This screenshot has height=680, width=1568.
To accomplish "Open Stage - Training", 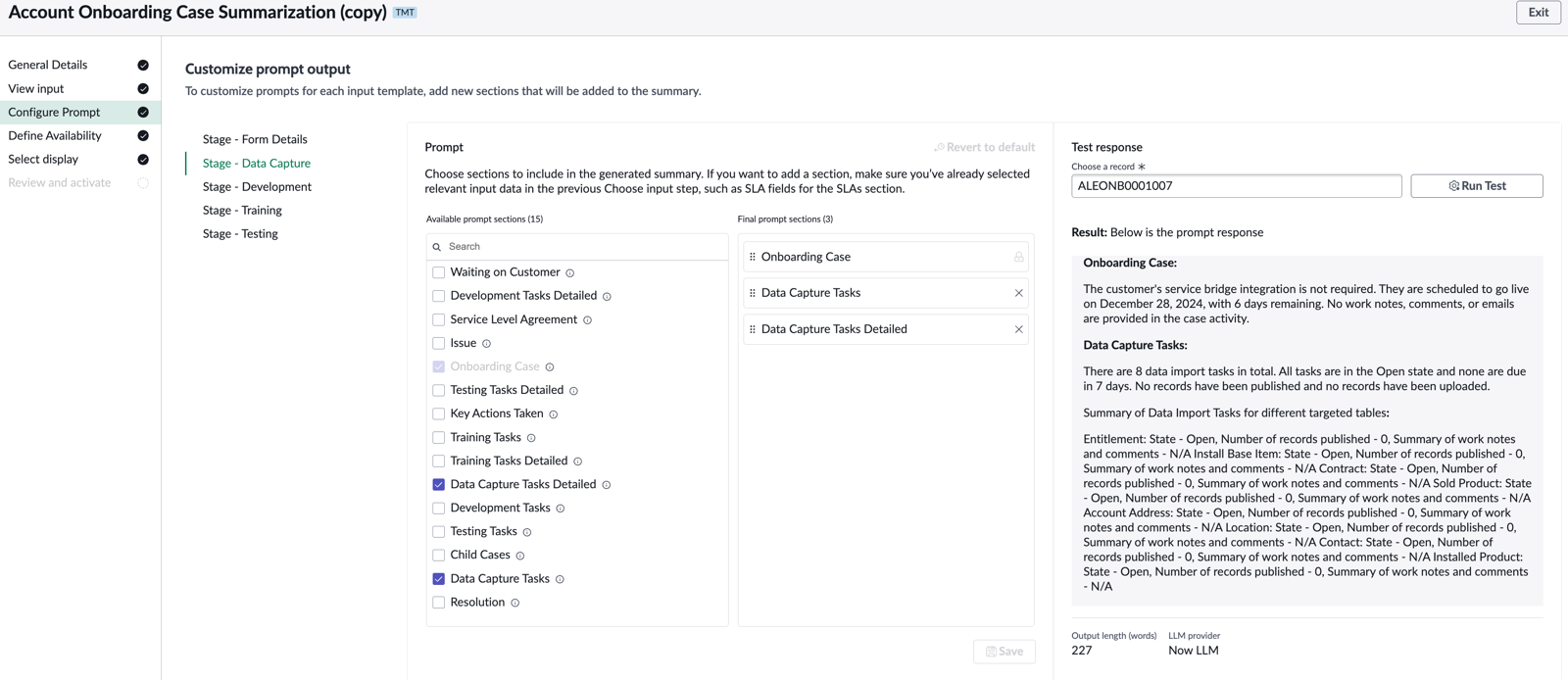I will [x=242, y=210].
